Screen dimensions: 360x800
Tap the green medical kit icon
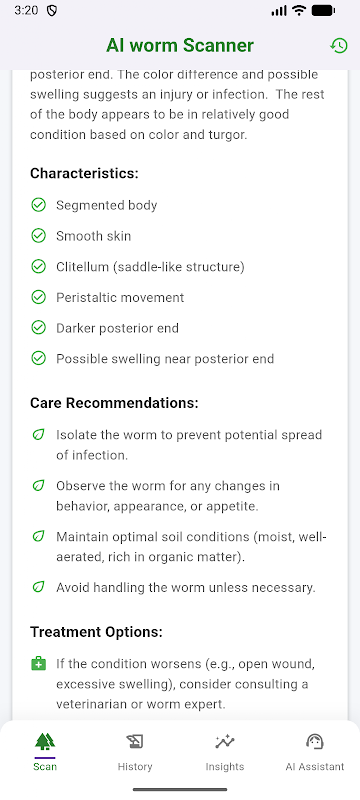coord(39,664)
